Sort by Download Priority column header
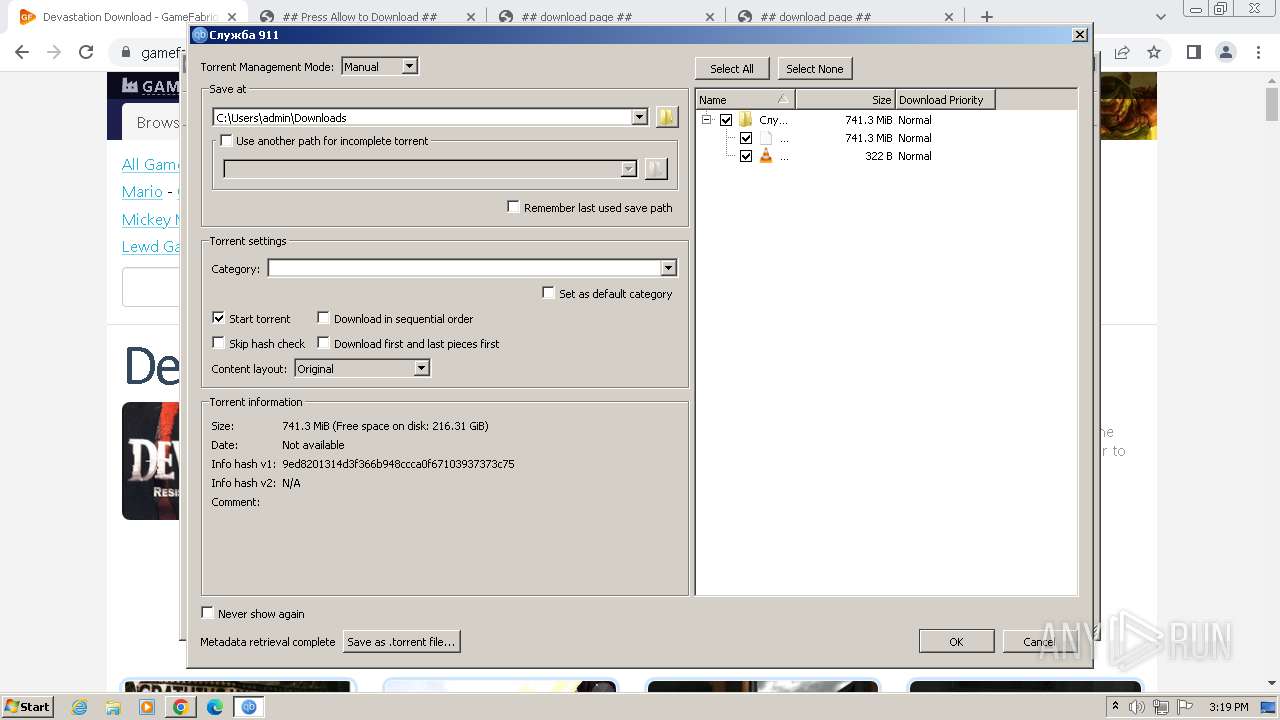1280x720 pixels. tap(945, 99)
